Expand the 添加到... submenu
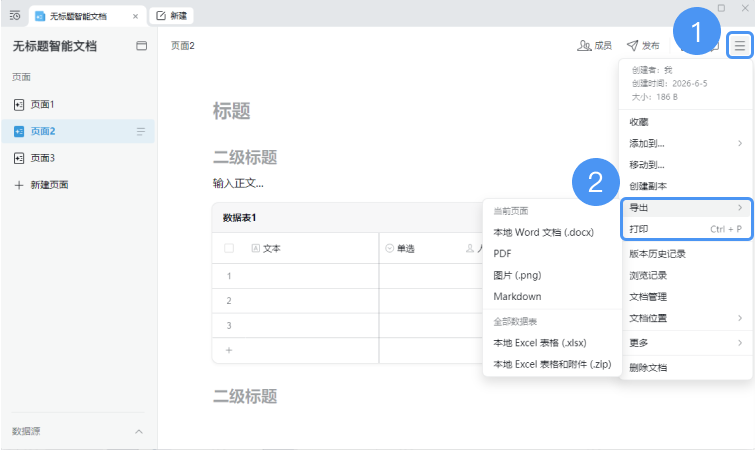The image size is (755, 450). coord(686,143)
